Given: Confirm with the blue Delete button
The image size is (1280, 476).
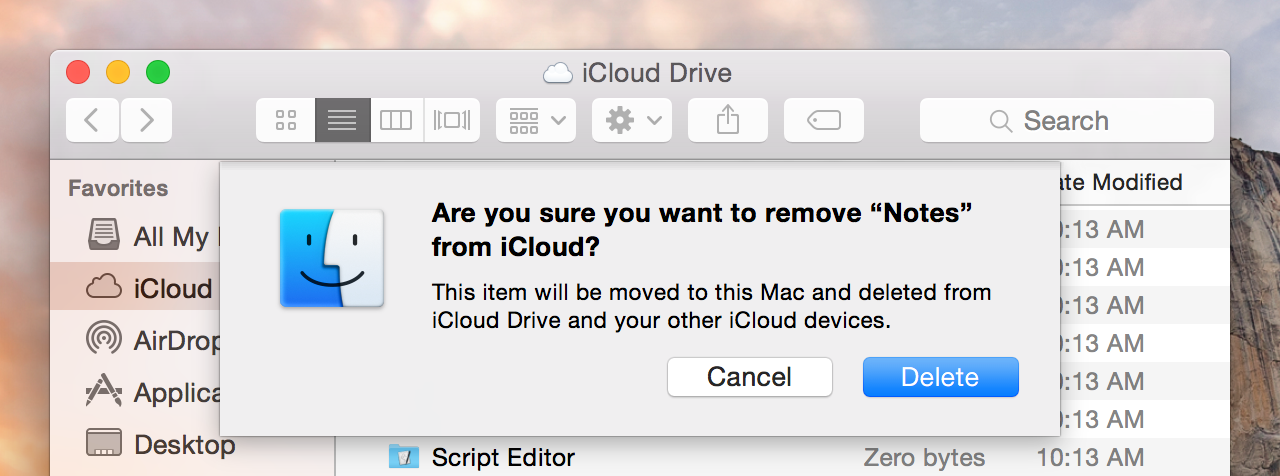Looking at the screenshot, I should [x=940, y=377].
